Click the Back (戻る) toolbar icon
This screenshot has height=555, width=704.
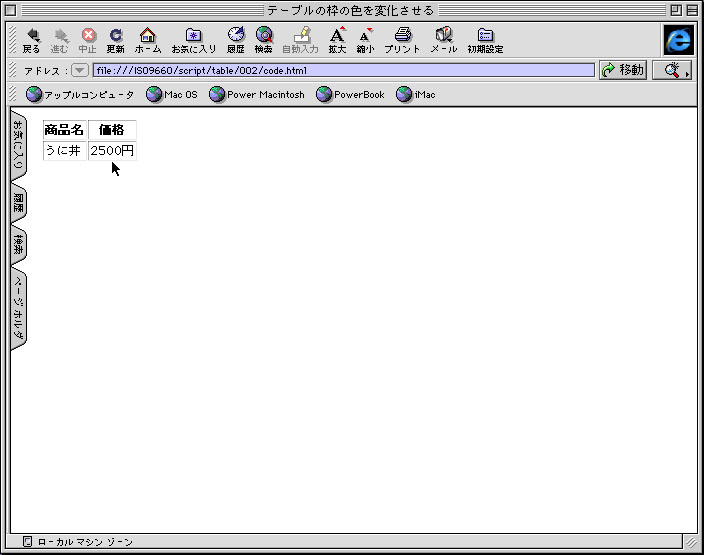click(x=31, y=40)
